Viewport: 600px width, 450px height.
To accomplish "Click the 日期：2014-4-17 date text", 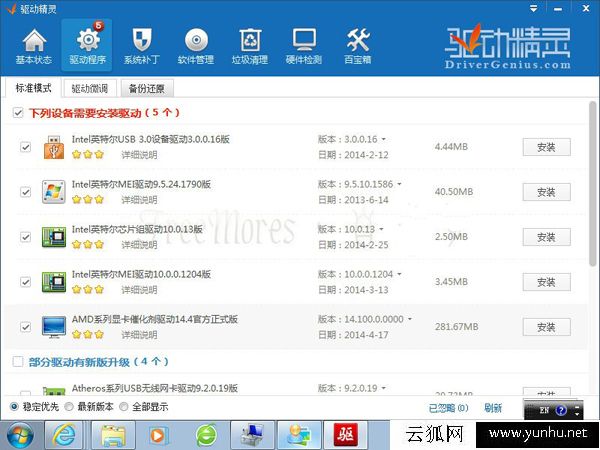I will [x=353, y=335].
